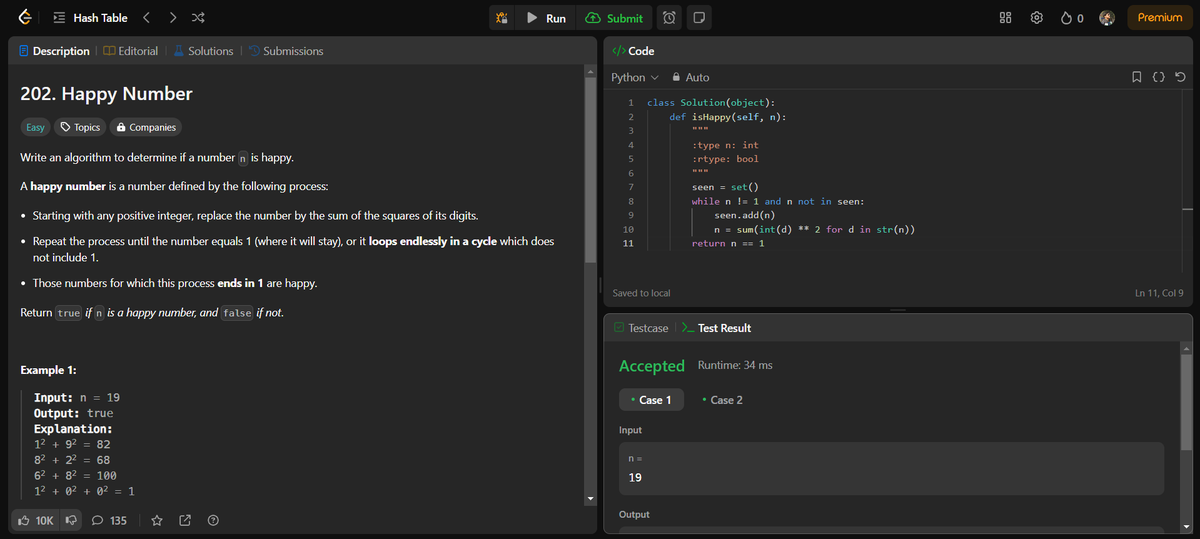Click the 'def isHappy(self, n):' line

[727, 117]
